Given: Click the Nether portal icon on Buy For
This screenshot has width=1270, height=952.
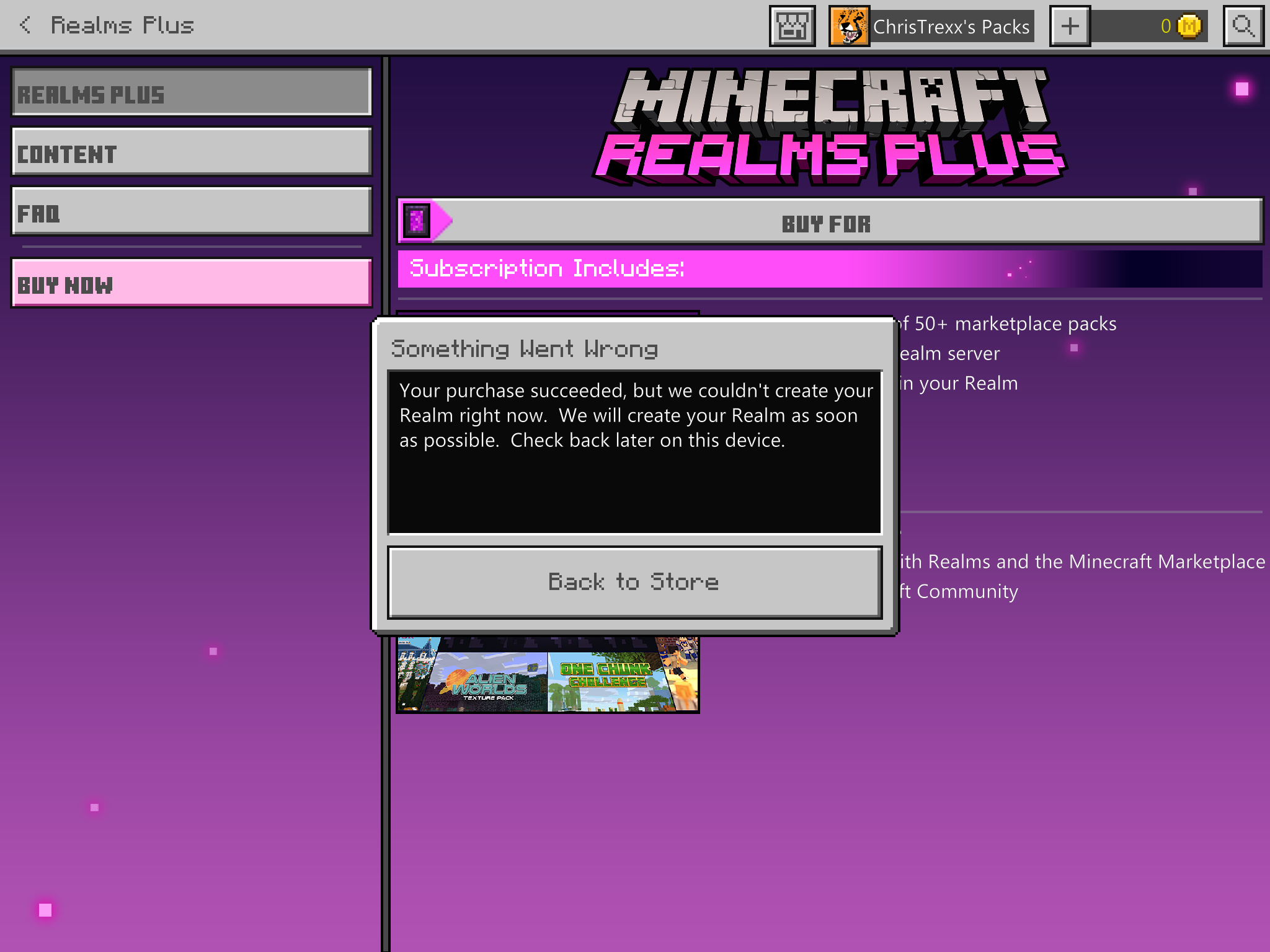Looking at the screenshot, I should (x=417, y=221).
